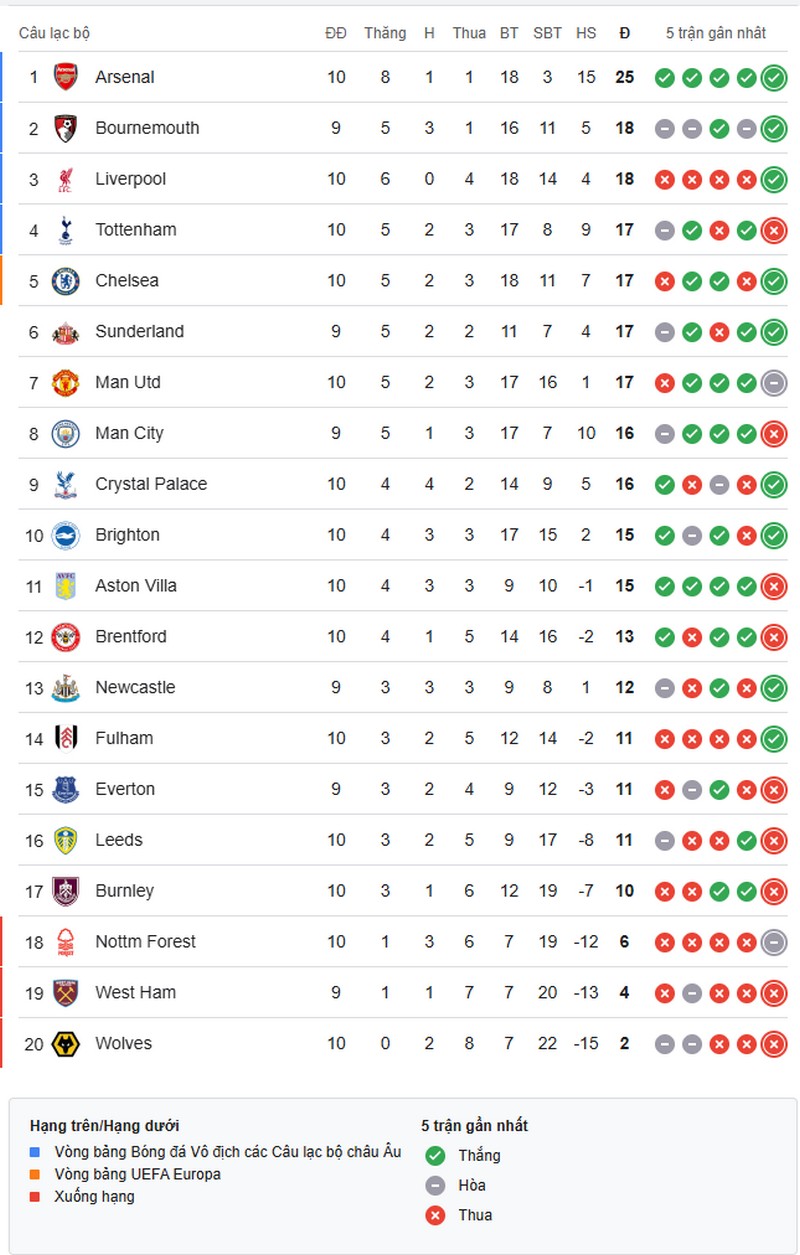The height and width of the screenshot is (1255, 800).
Task: Click the red 'Xuống hạng' legend swatch
Action: (35, 1196)
